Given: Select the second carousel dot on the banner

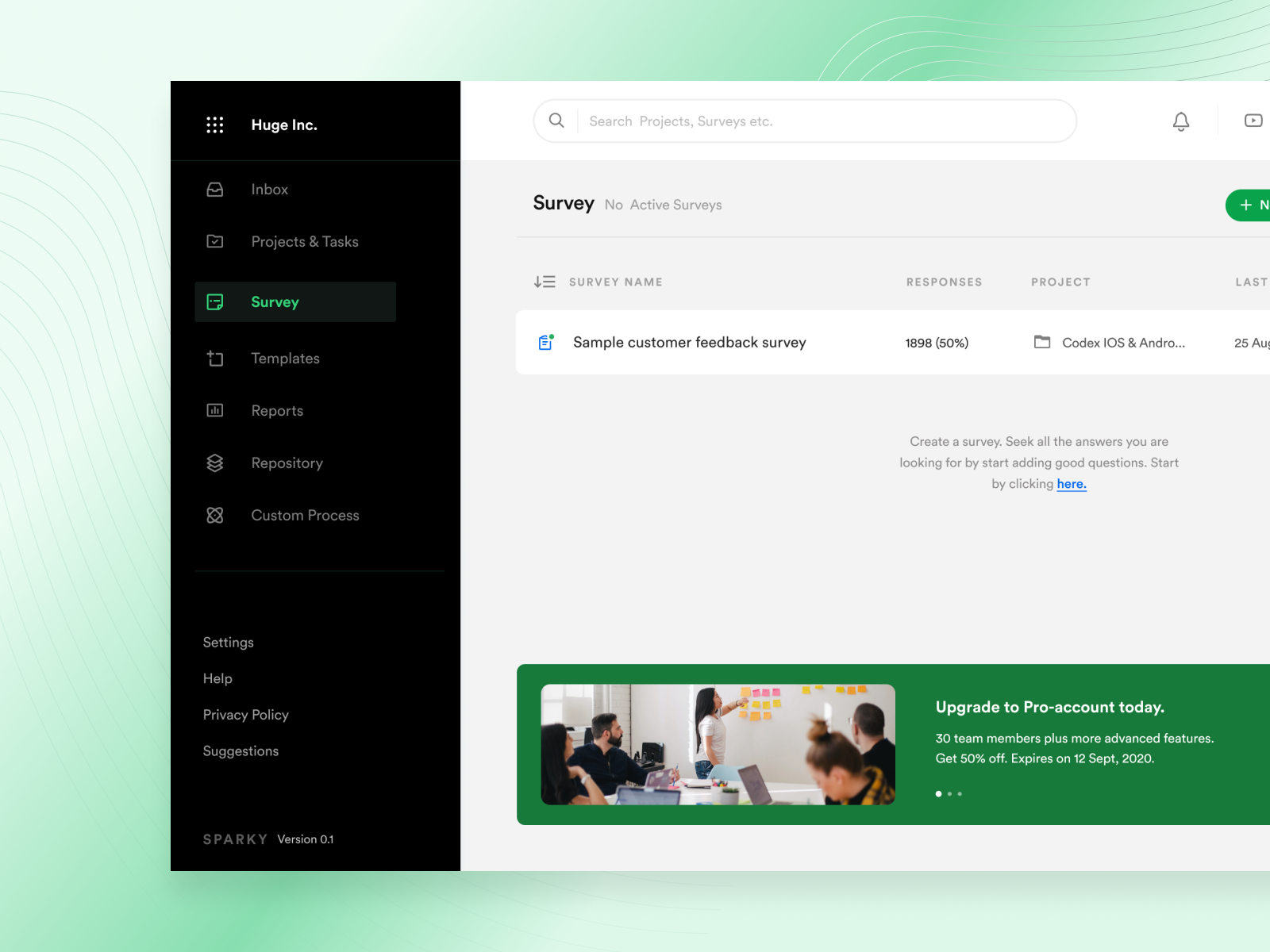Looking at the screenshot, I should pyautogui.click(x=949, y=793).
